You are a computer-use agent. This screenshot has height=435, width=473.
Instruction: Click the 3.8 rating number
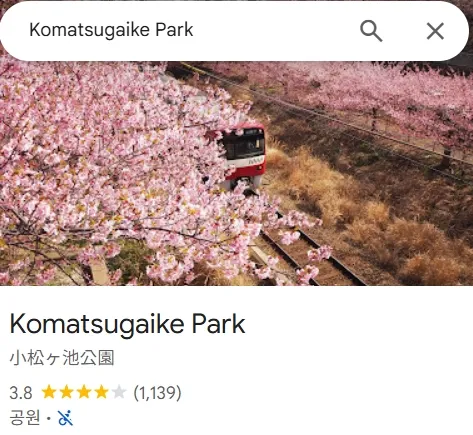[x=21, y=393]
